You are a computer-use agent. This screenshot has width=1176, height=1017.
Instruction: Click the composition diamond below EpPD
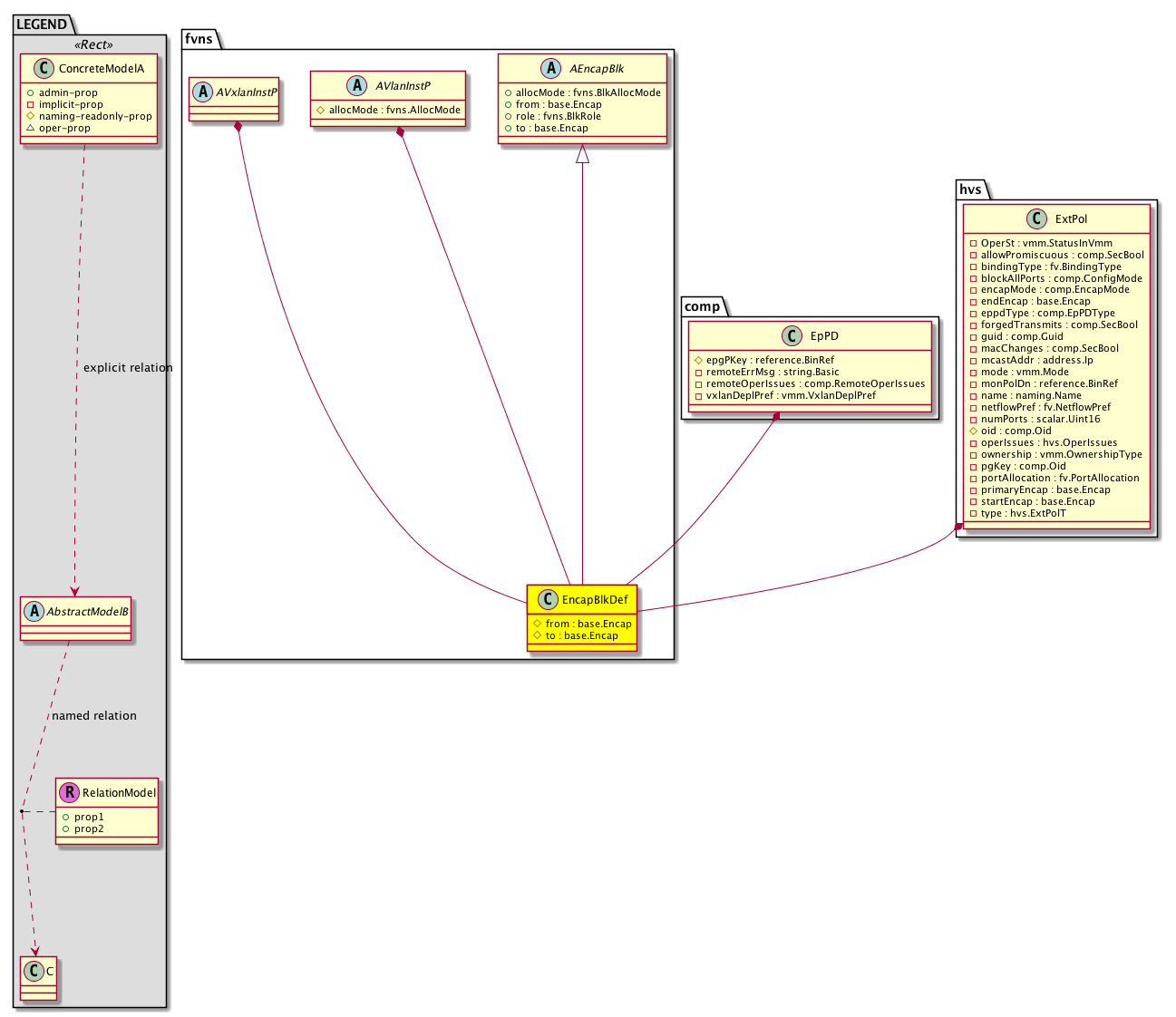pos(776,416)
